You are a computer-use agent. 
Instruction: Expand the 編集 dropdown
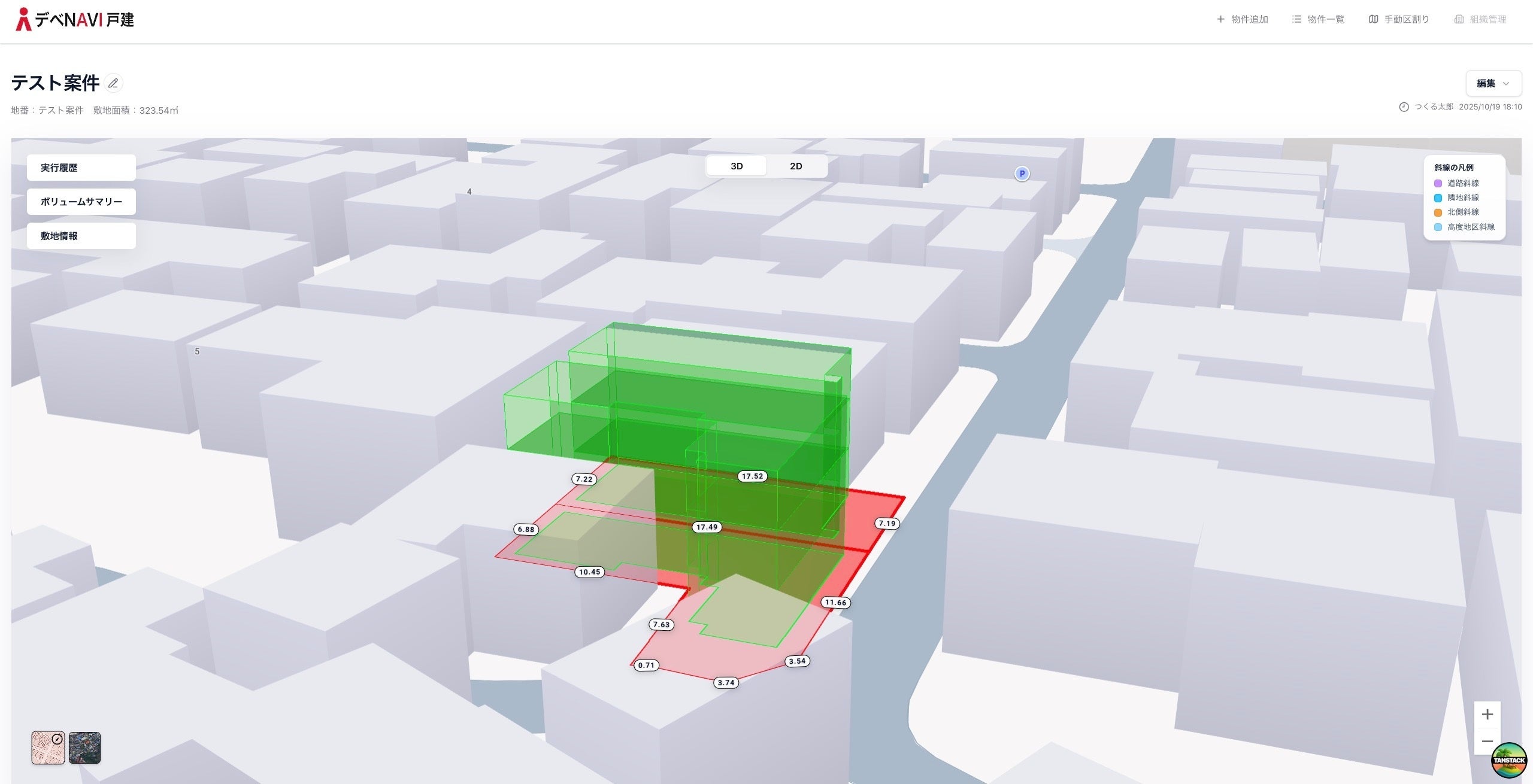coord(1493,83)
